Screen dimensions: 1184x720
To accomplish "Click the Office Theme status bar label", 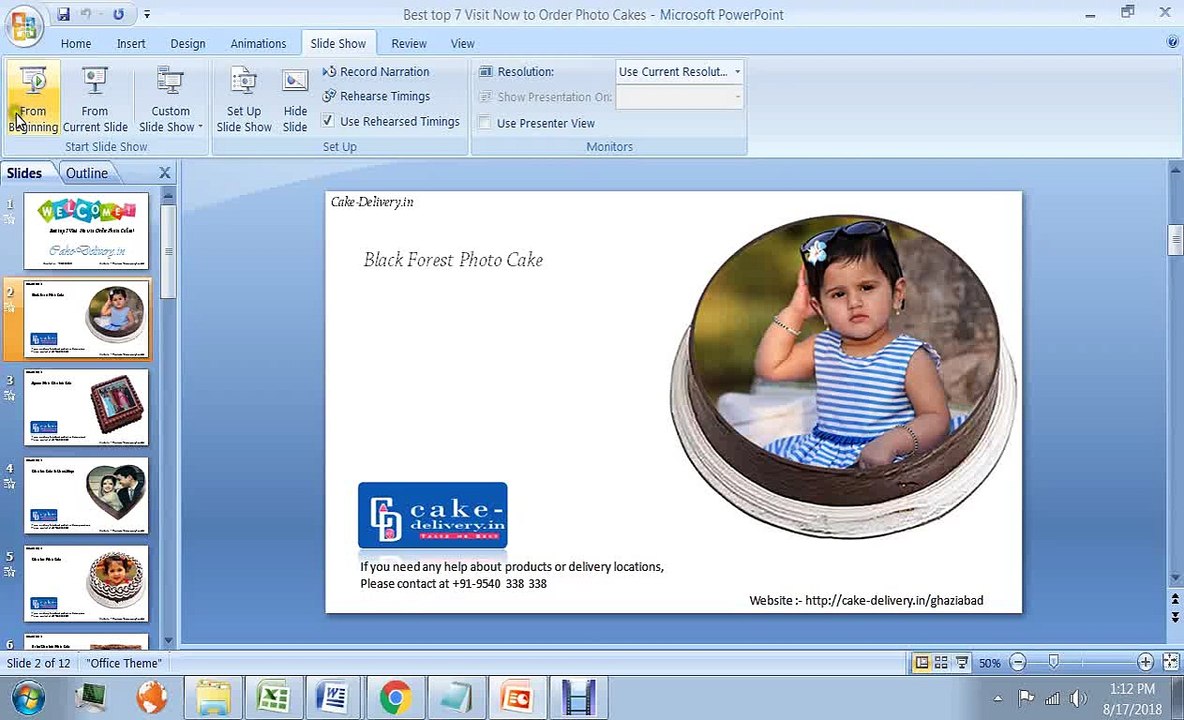I will point(124,663).
